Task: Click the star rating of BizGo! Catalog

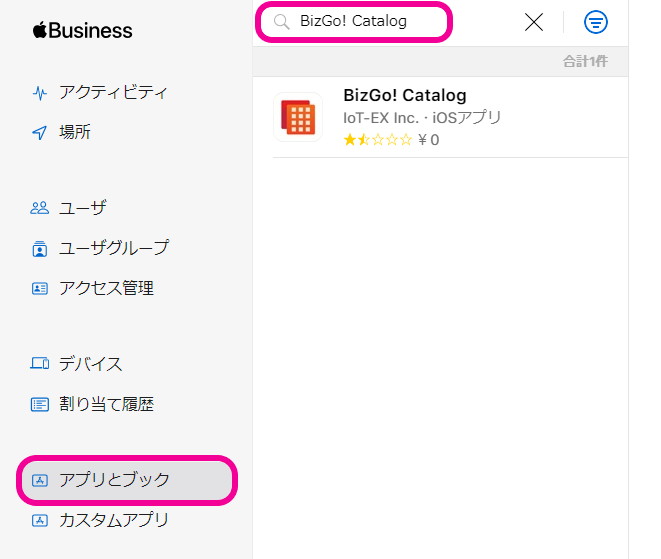Action: tap(377, 140)
